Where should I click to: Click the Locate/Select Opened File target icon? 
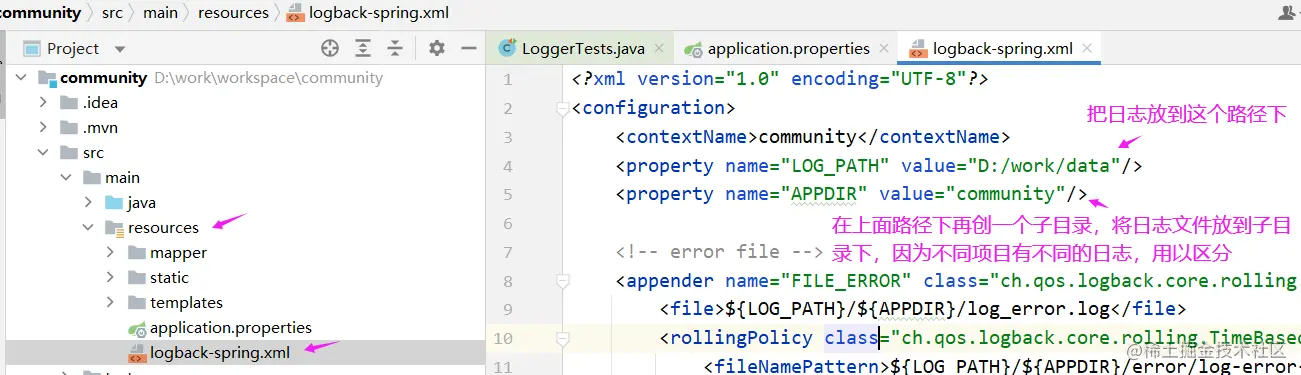coord(330,48)
